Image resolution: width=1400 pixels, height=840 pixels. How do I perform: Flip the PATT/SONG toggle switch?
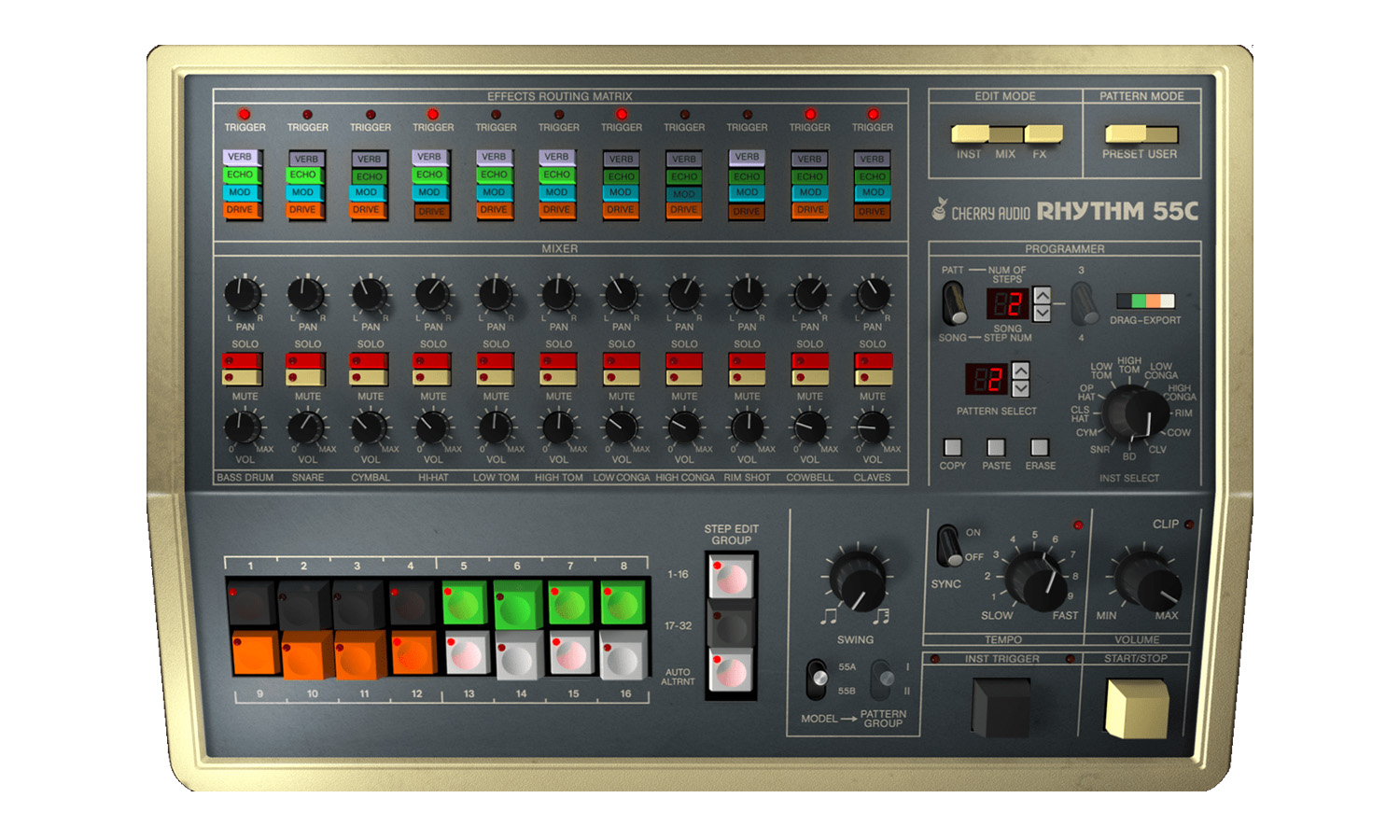pyautogui.click(x=953, y=302)
